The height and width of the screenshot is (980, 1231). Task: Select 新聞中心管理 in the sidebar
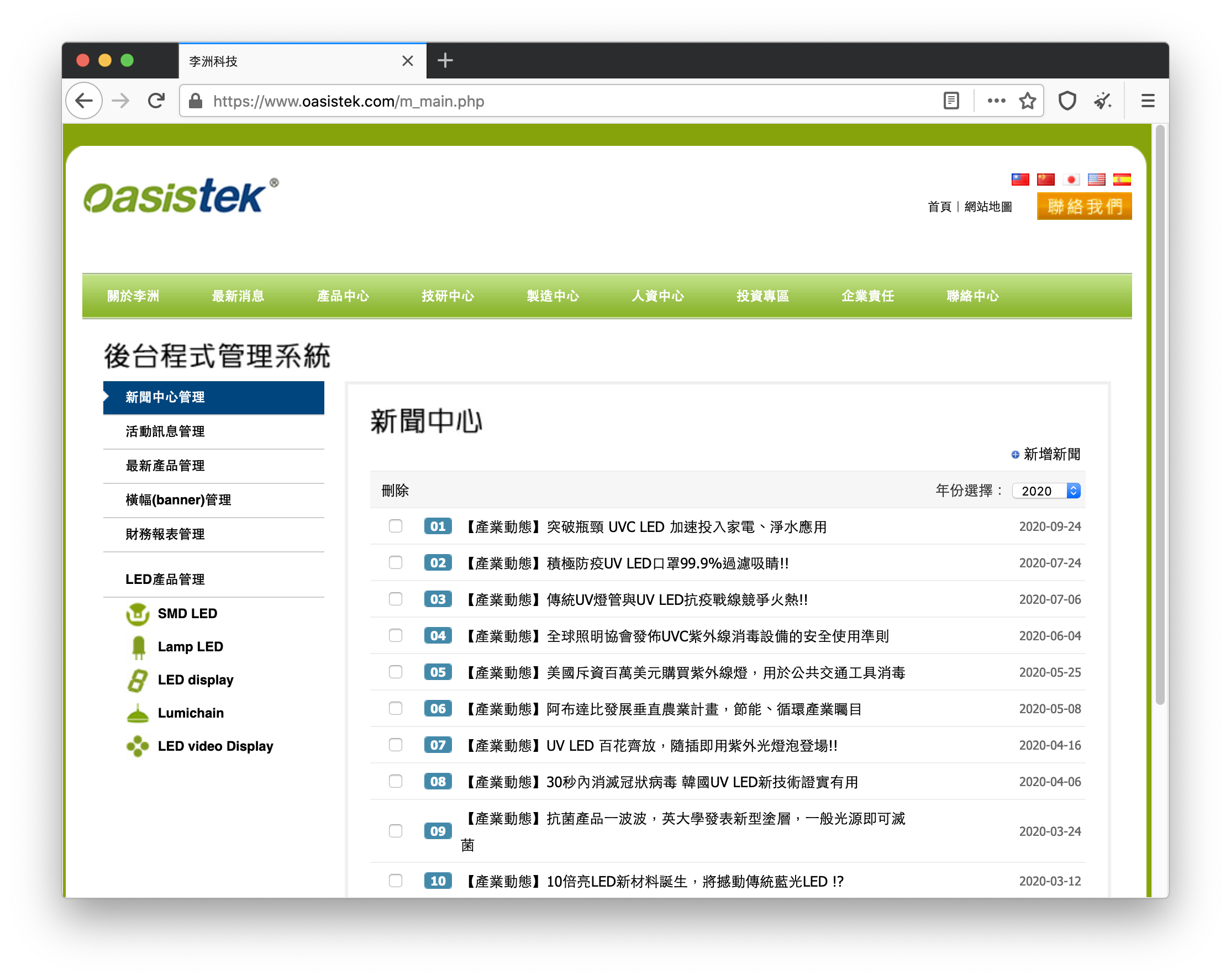pyautogui.click(x=213, y=398)
